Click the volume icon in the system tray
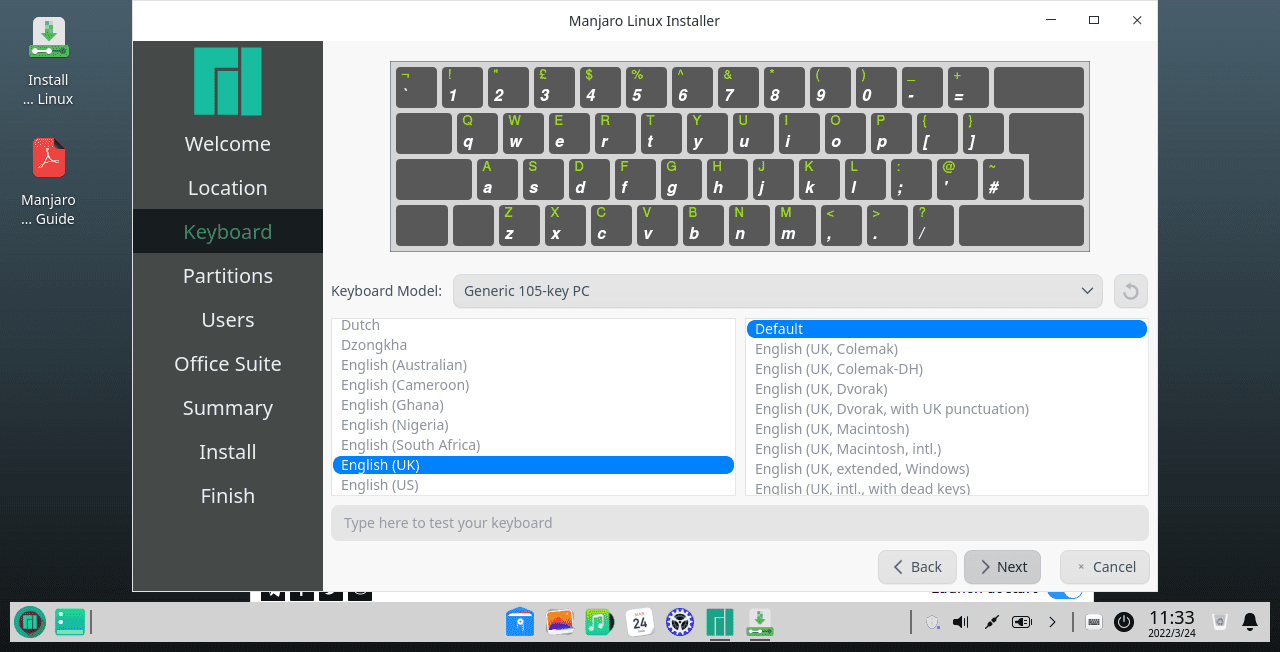Screen dimensions: 1280x652 (x=960, y=622)
